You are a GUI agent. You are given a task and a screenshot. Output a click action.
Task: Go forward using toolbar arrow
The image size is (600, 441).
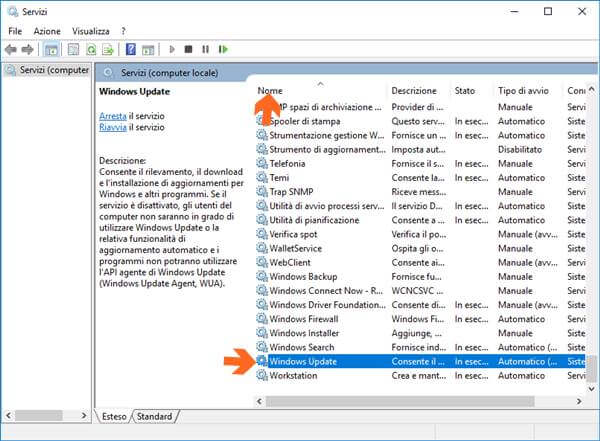click(x=28, y=49)
